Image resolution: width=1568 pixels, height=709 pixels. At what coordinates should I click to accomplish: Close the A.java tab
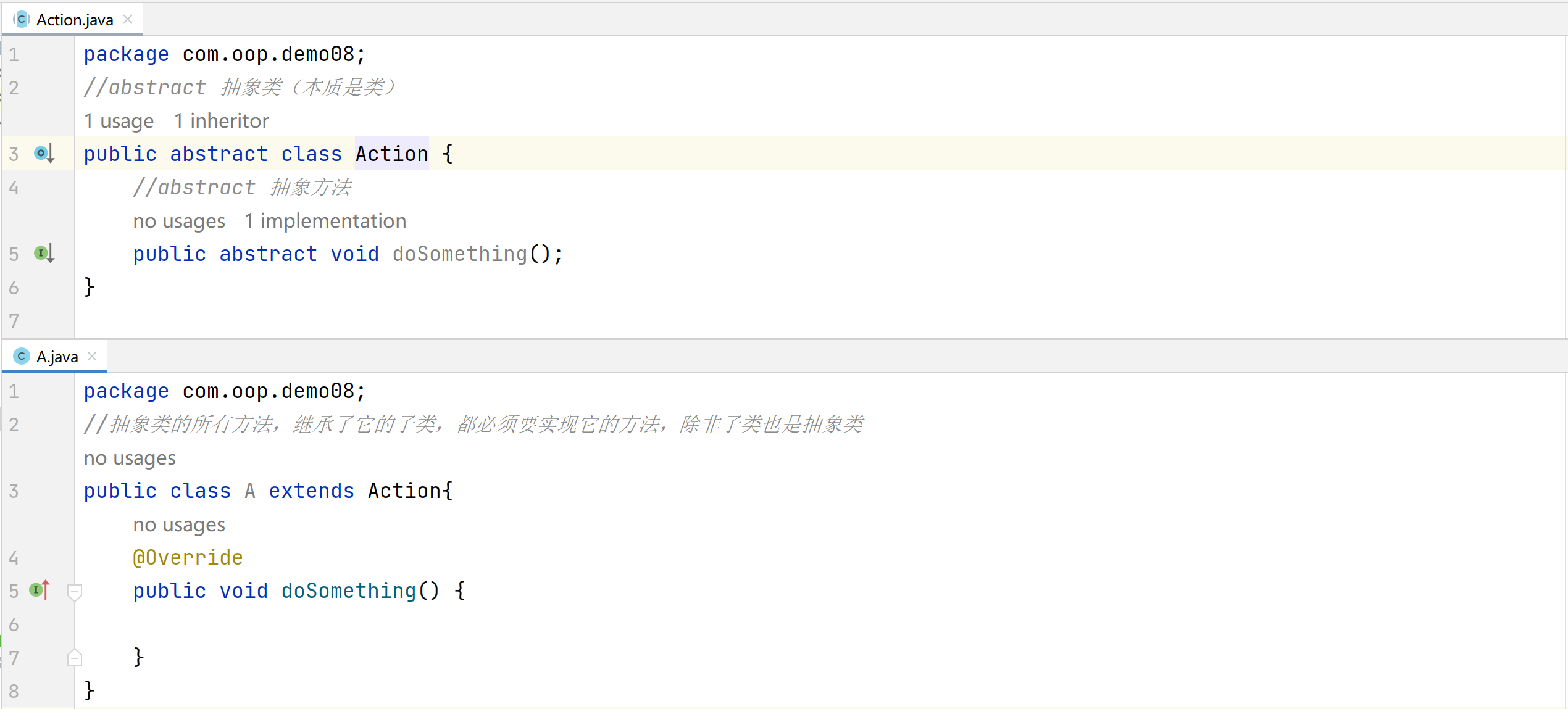[92, 356]
